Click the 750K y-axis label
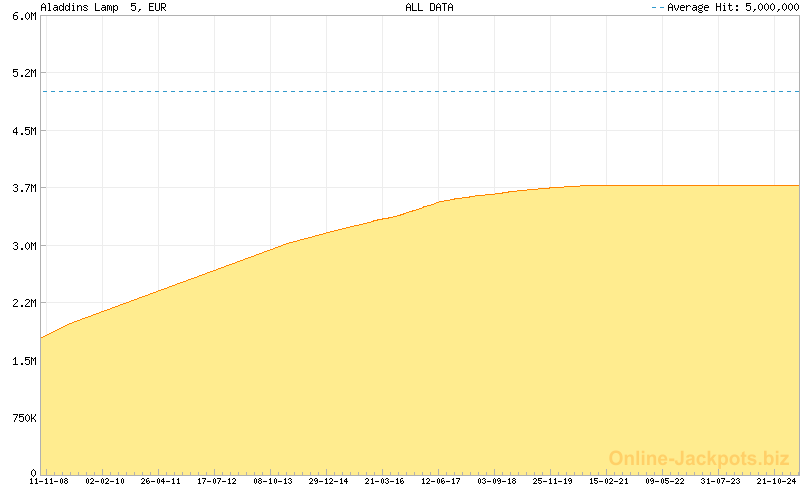Image resolution: width=800 pixels, height=490 pixels. coord(22,417)
